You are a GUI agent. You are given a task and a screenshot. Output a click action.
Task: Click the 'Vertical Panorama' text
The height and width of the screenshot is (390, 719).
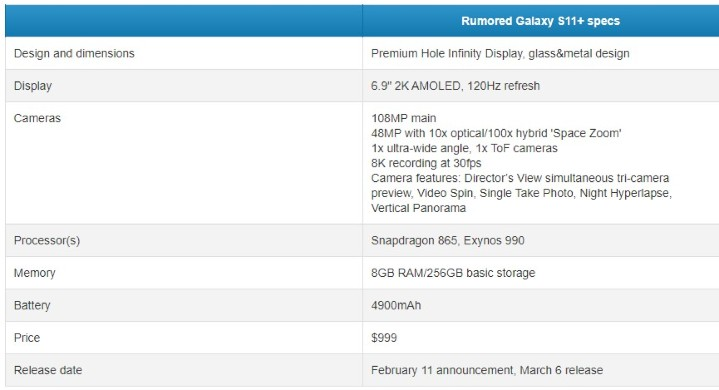pos(418,208)
